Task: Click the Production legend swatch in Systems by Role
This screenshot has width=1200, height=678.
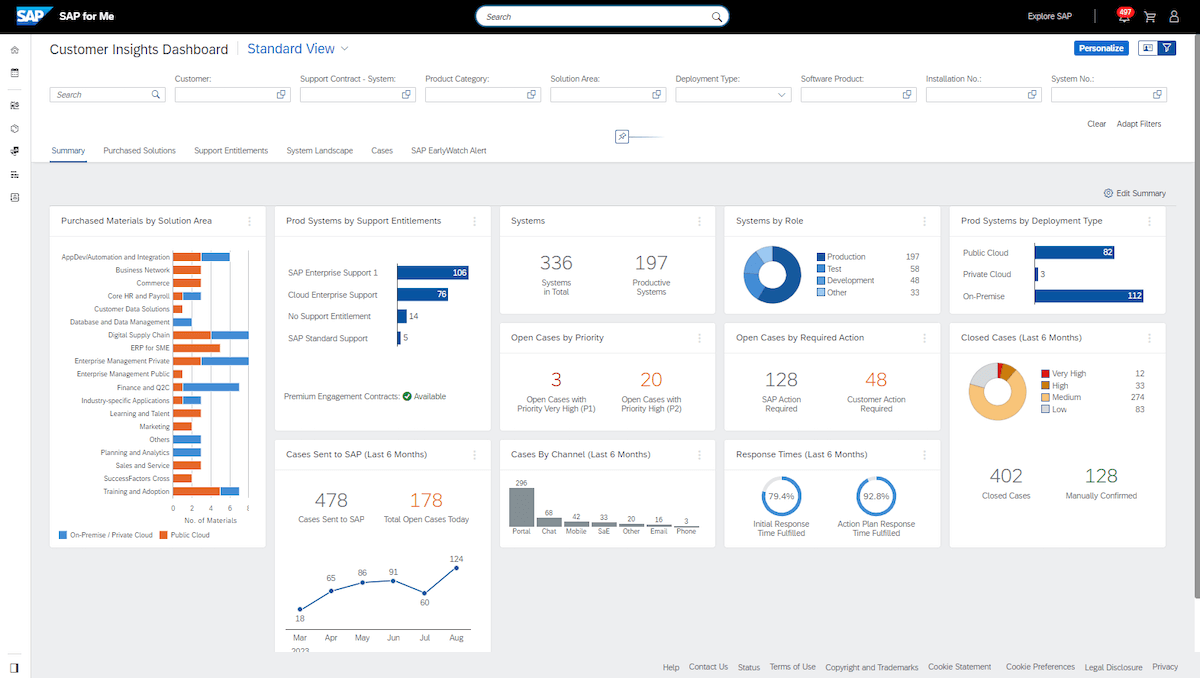Action: pos(822,257)
